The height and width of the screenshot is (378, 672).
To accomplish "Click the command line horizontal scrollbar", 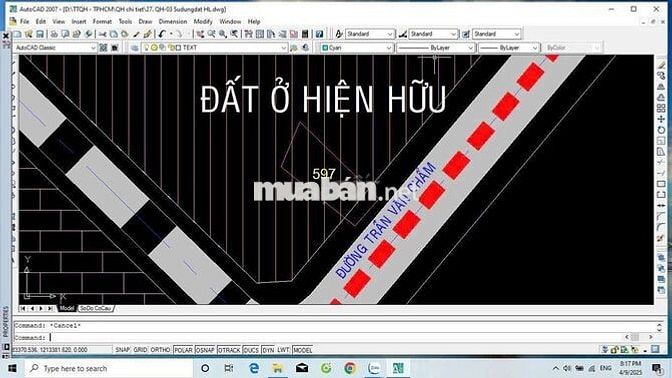I will pos(639,337).
